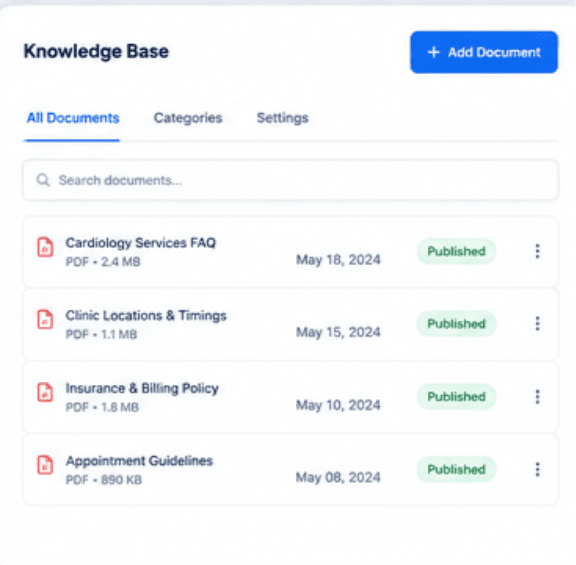The width and height of the screenshot is (576, 565).
Task: Click the magnifier icon in search bar
Action: pyautogui.click(x=43, y=180)
